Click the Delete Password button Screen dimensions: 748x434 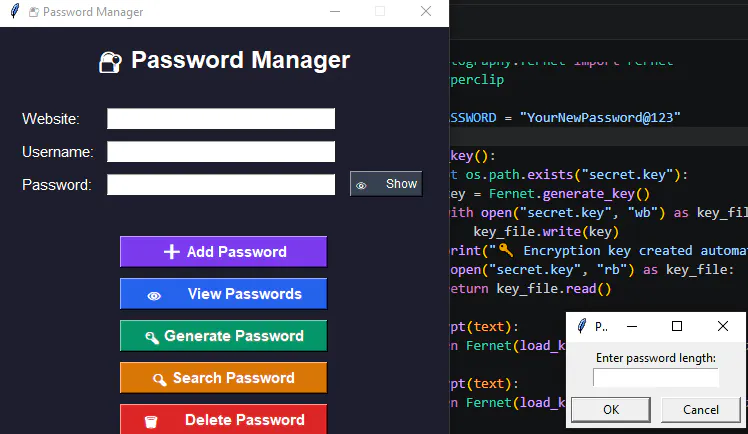(223, 419)
